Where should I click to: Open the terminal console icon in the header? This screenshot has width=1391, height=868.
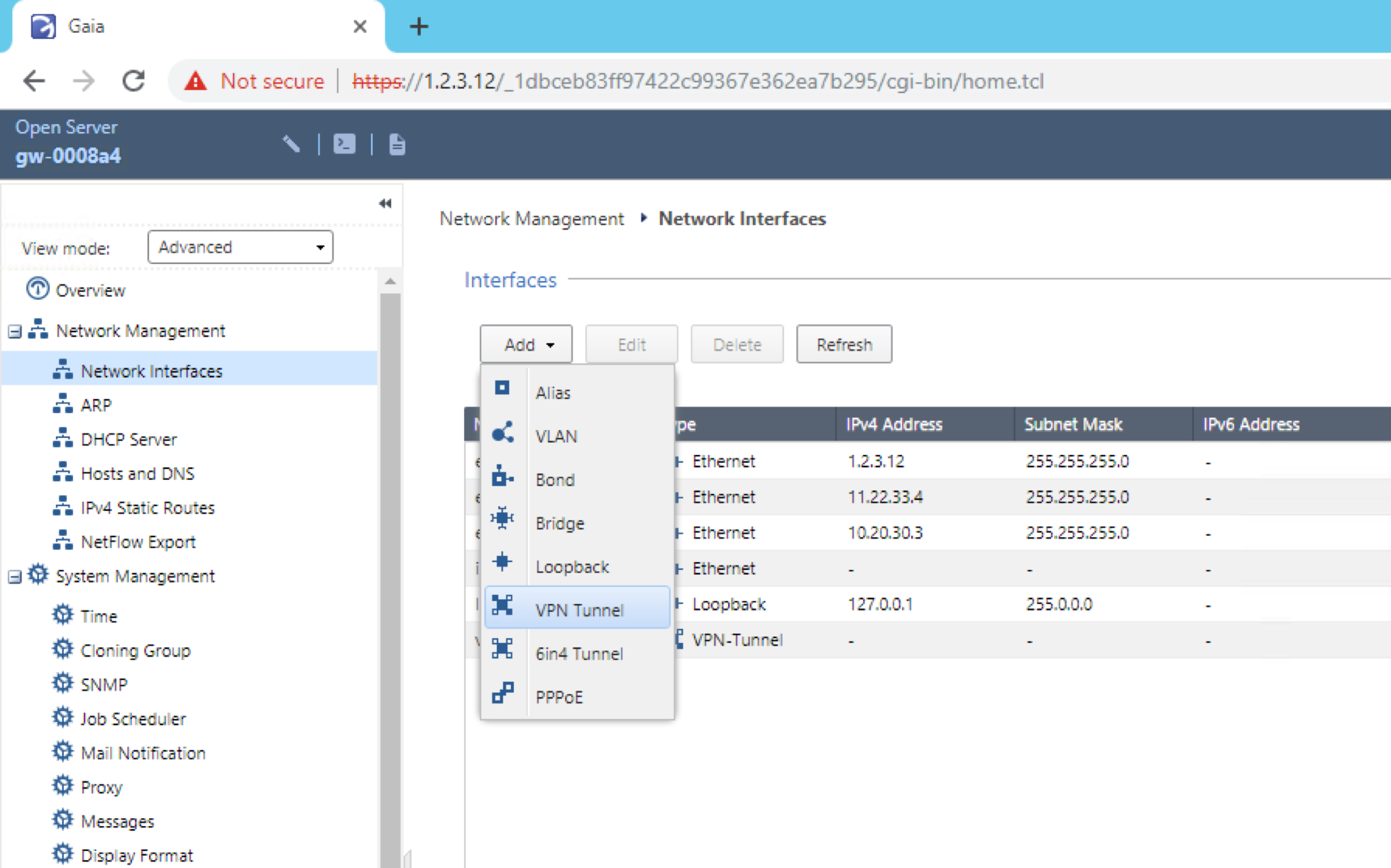point(343,144)
